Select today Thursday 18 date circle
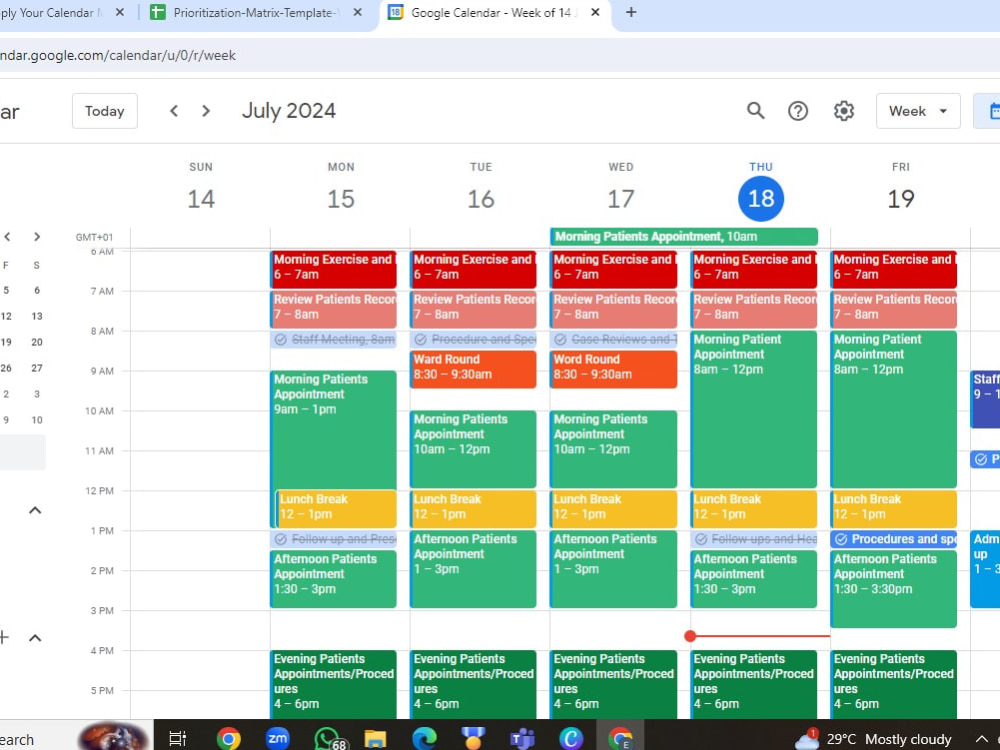Image resolution: width=1000 pixels, height=750 pixels. point(761,199)
